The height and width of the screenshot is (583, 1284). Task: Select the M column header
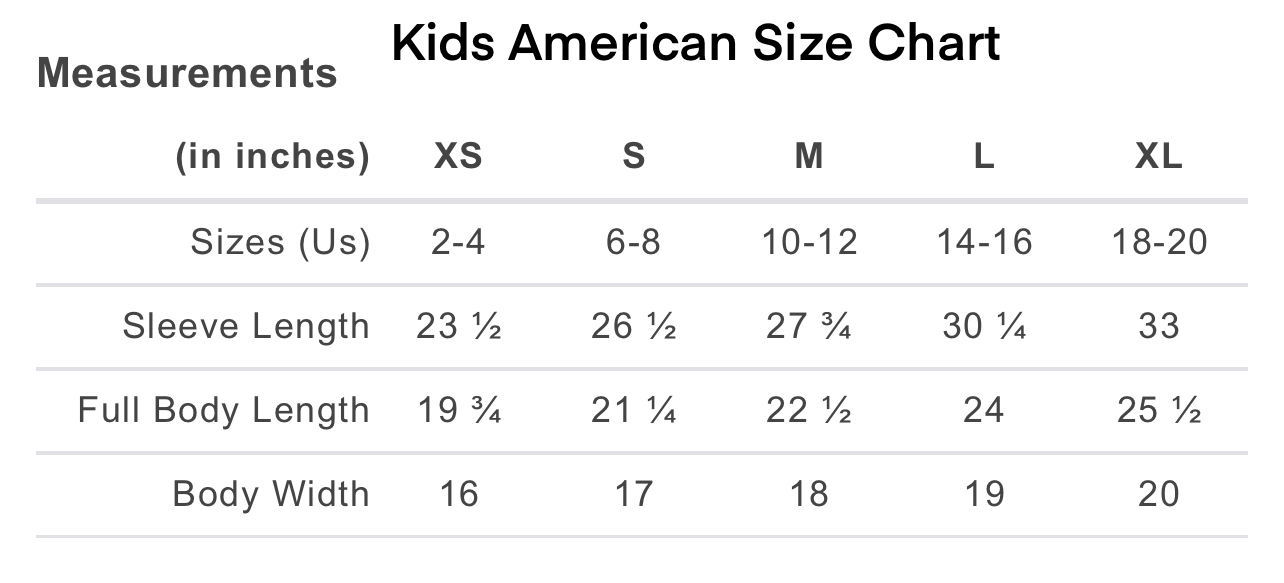click(809, 157)
